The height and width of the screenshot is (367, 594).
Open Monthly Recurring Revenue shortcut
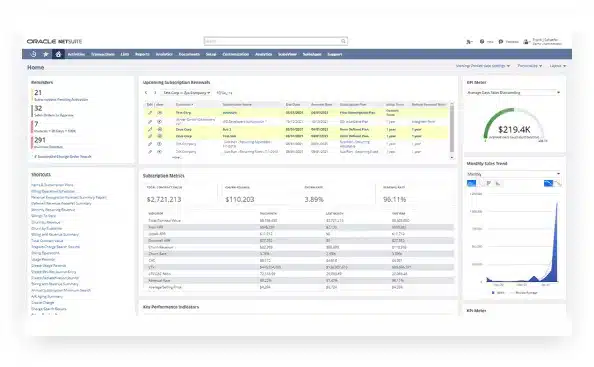click(x=53, y=209)
